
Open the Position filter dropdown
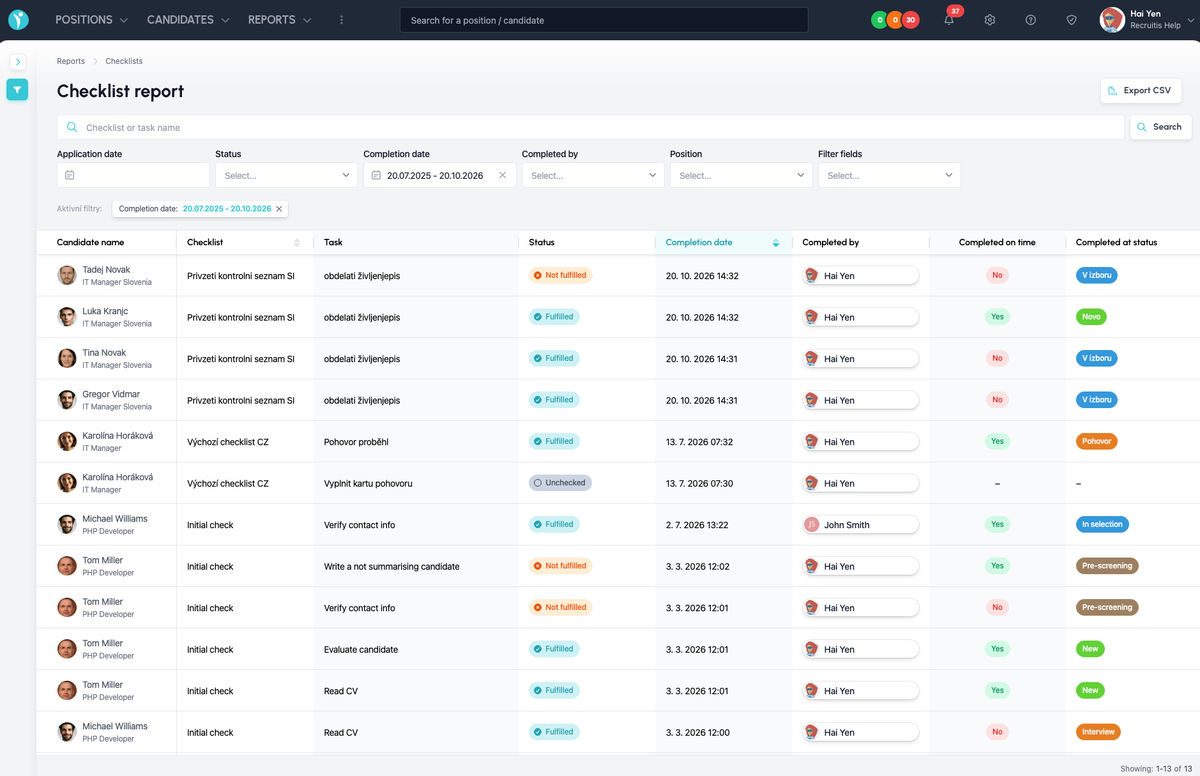pyautogui.click(x=741, y=175)
